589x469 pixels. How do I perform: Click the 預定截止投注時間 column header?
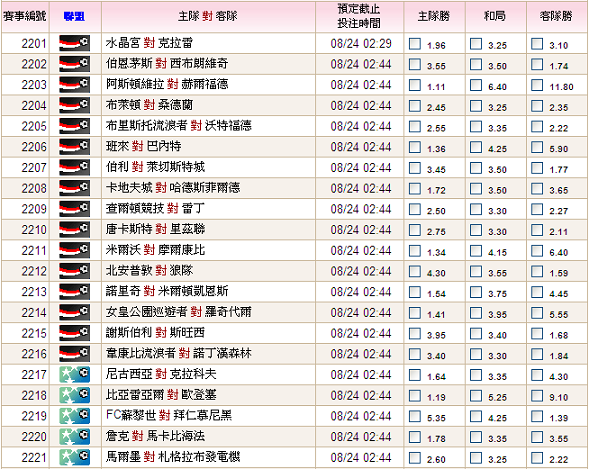(x=359, y=16)
